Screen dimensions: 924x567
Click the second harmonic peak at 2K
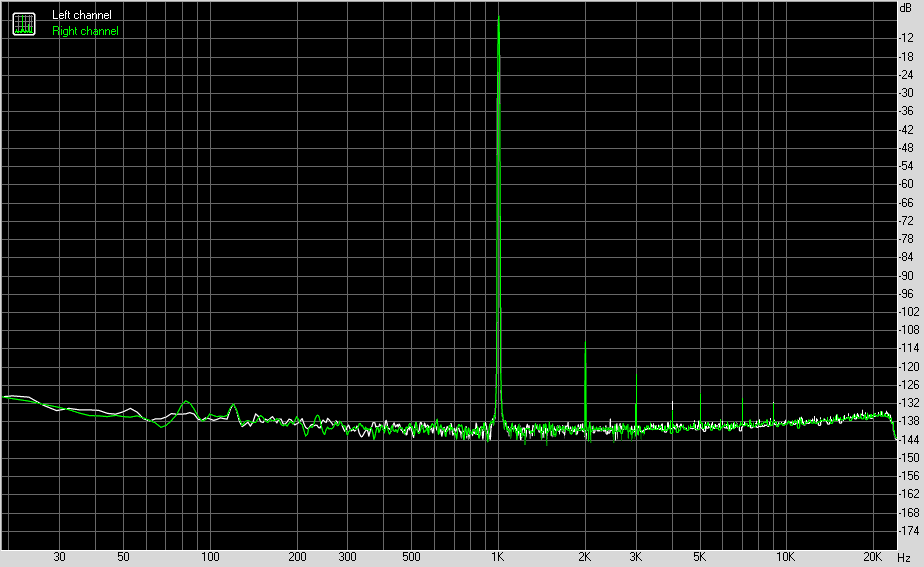tap(585, 348)
